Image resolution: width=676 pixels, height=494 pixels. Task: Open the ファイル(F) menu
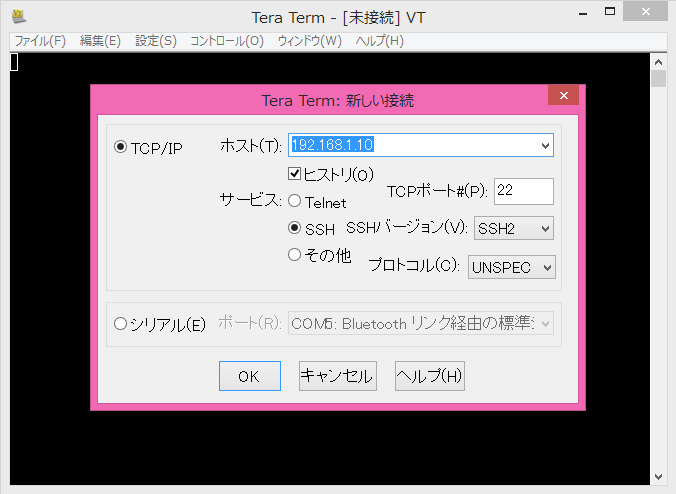(x=39, y=41)
